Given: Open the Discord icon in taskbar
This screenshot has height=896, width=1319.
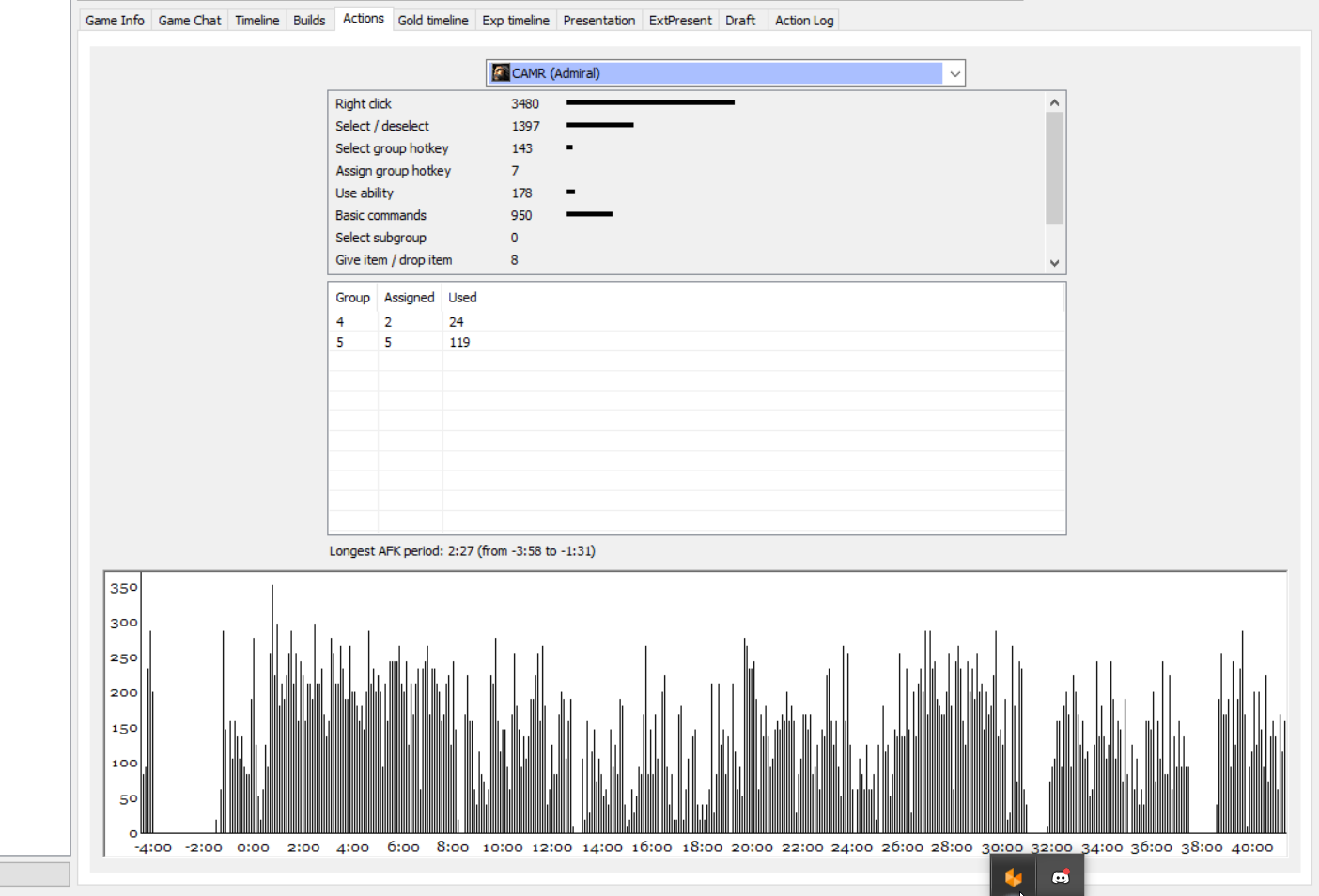Looking at the screenshot, I should pos(1061,877).
